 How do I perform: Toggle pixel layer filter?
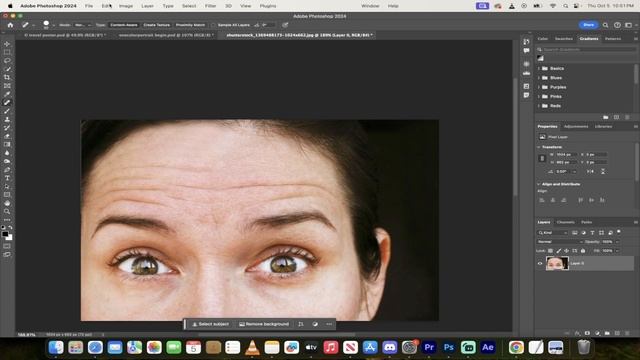(575, 233)
